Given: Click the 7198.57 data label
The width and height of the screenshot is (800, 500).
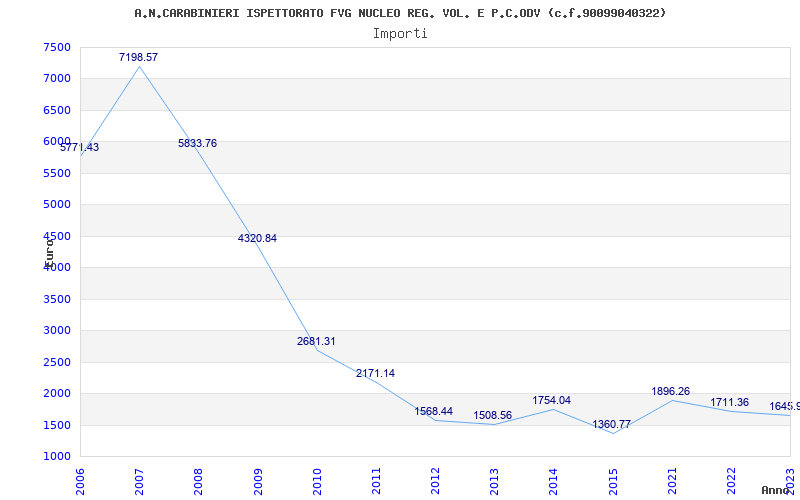Looking at the screenshot, I should [138, 57].
